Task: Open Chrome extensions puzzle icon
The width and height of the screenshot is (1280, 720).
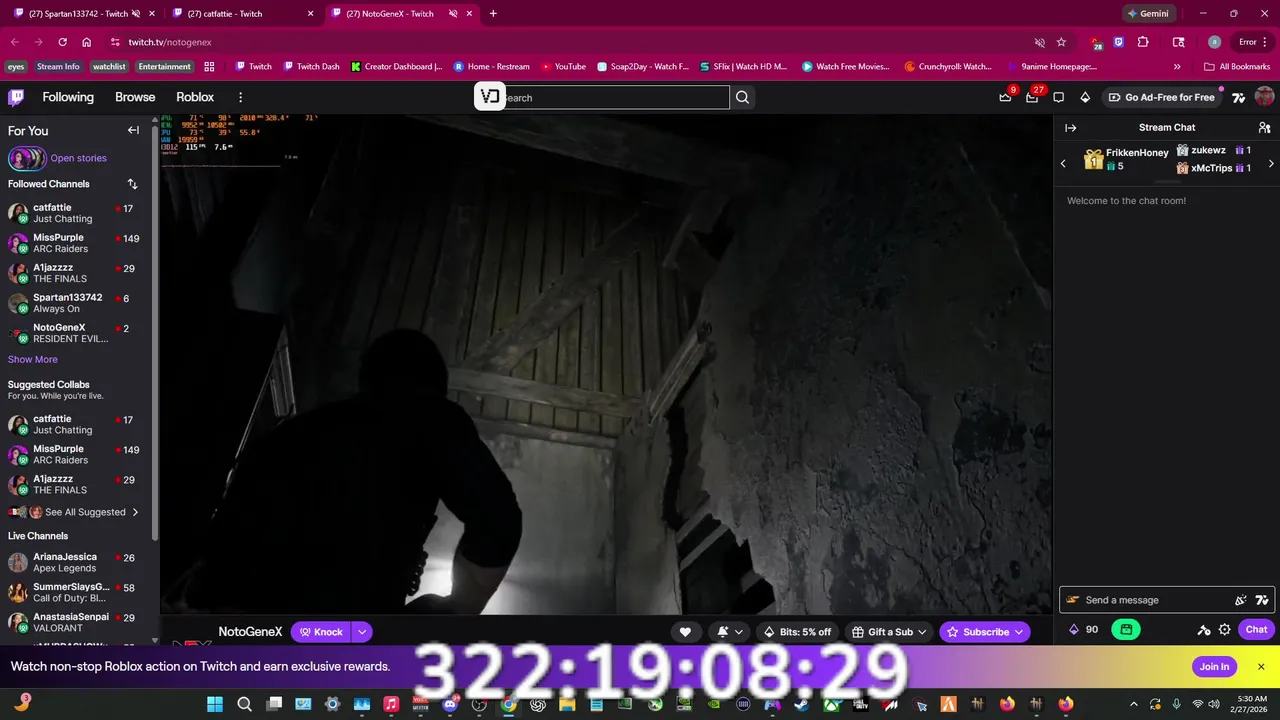Action: (x=1143, y=42)
